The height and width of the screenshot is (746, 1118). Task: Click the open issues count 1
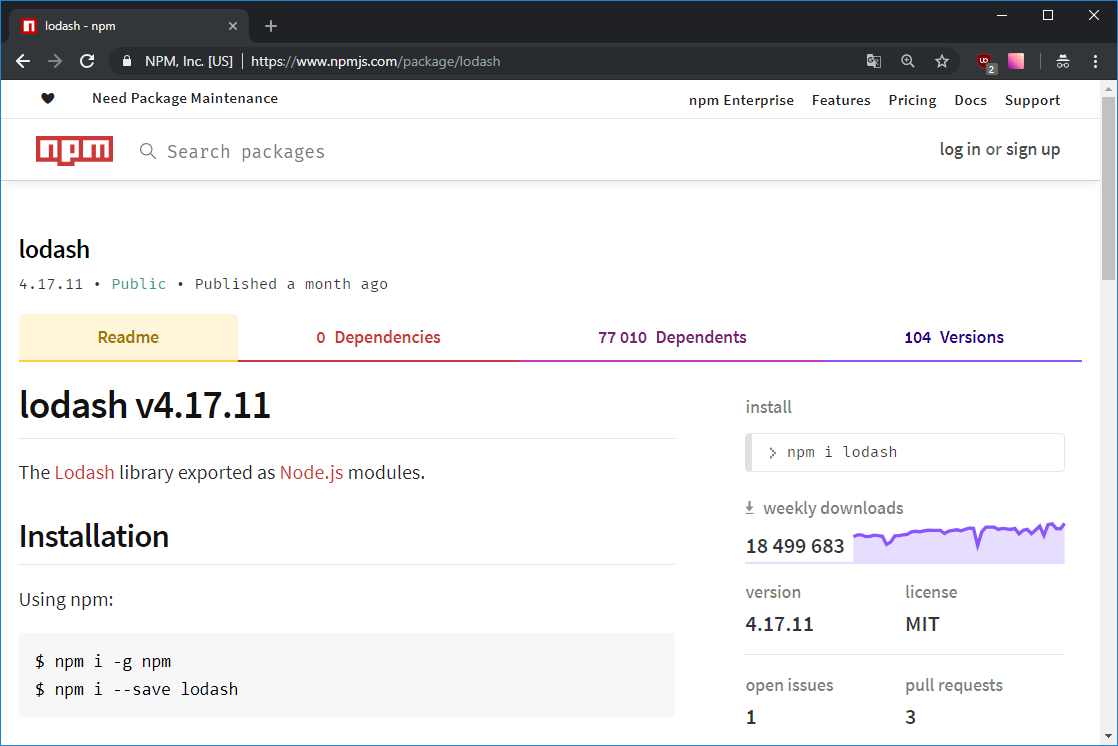tap(751, 717)
